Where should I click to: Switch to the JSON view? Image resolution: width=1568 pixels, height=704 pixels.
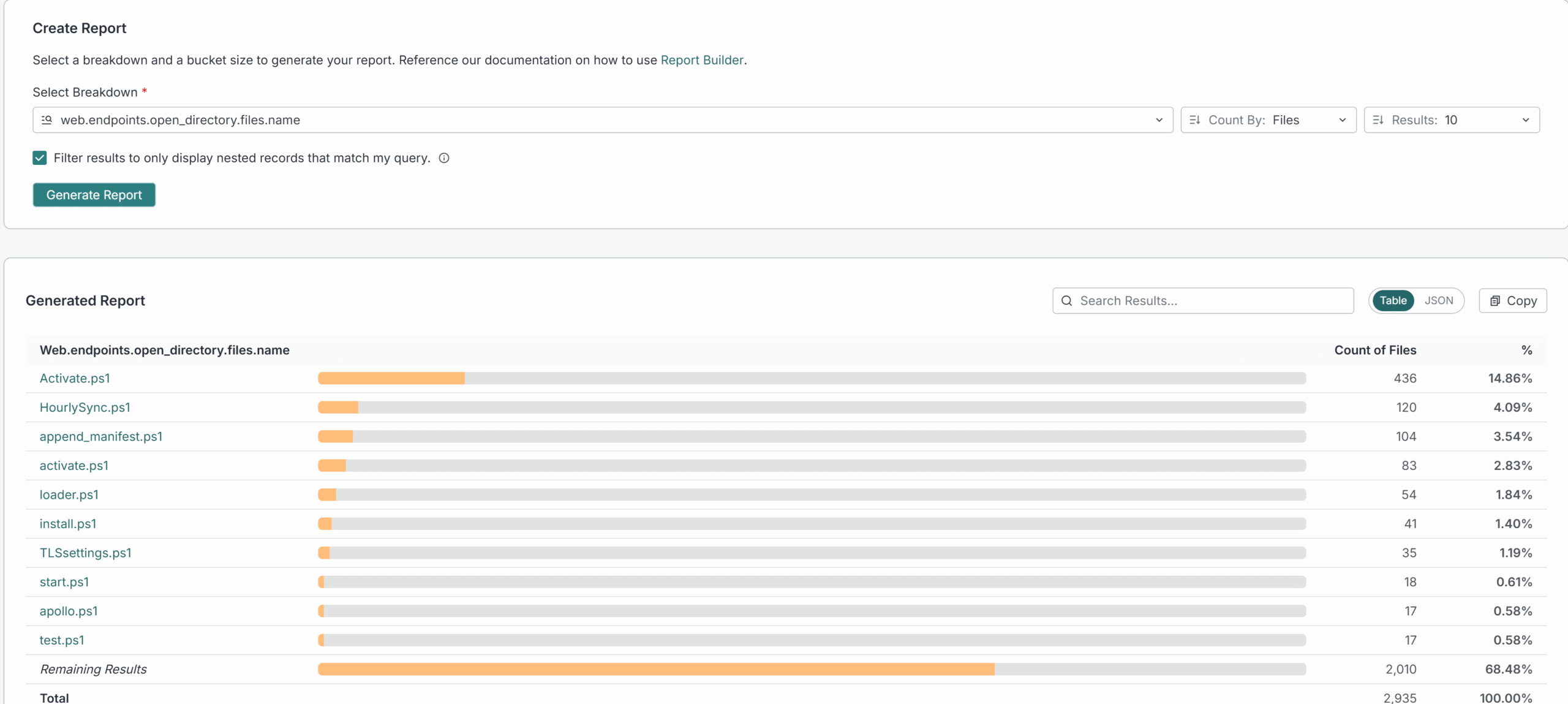point(1438,301)
